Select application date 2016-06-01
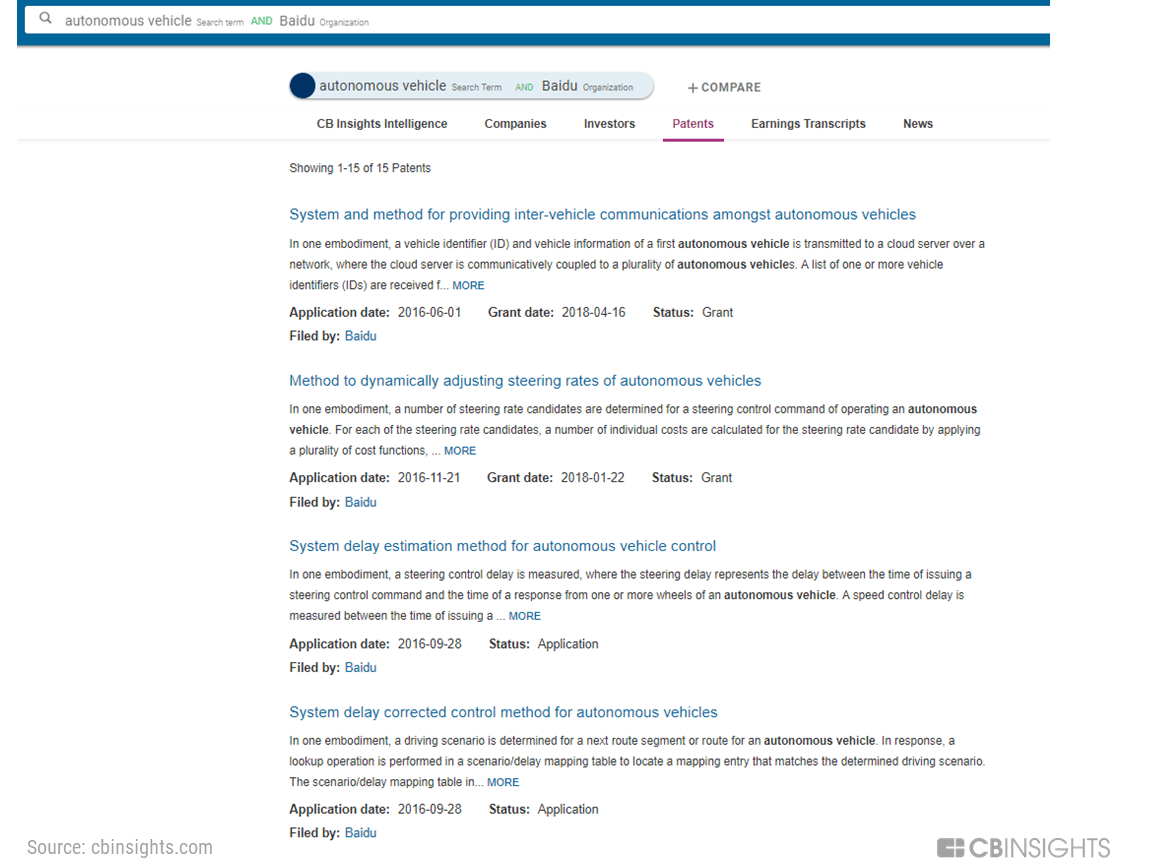 tap(429, 312)
